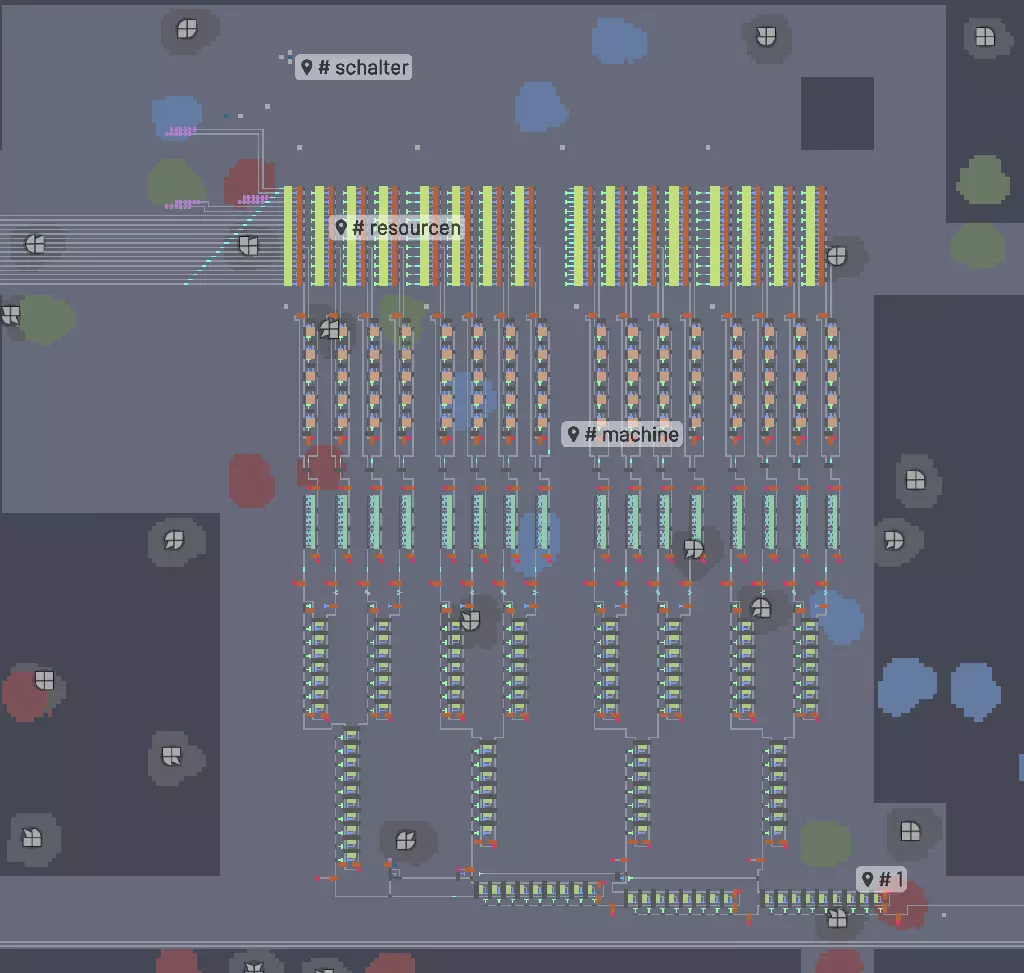Click green color patch left of "# 1" marker
Viewport: 1024px width, 973px height.
[x=825, y=843]
